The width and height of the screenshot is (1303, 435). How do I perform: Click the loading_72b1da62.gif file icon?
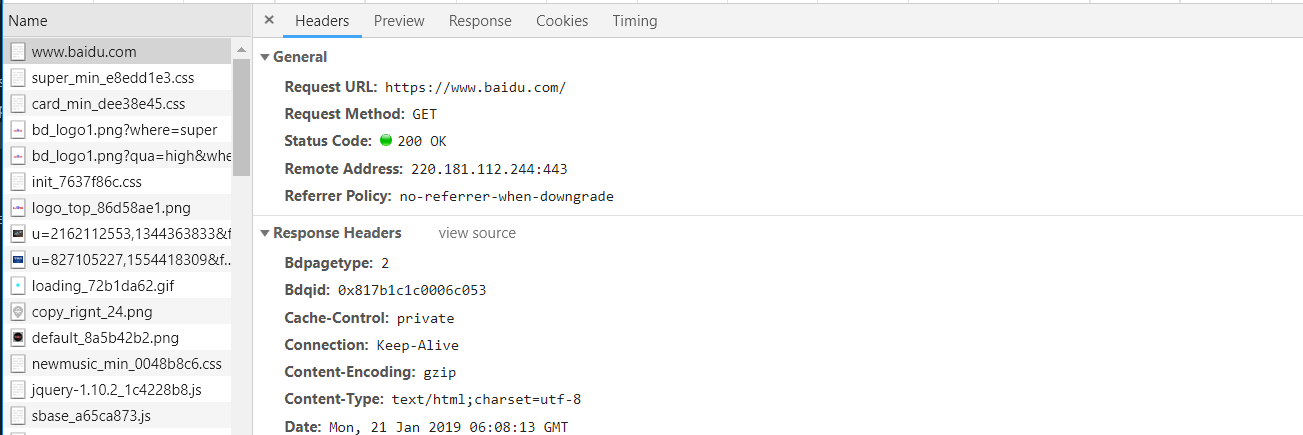18,286
